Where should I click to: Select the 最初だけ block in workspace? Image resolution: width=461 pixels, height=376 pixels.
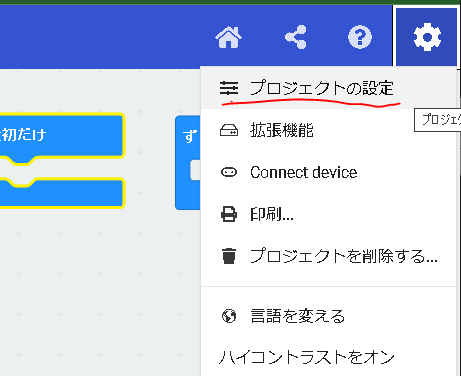[62, 136]
